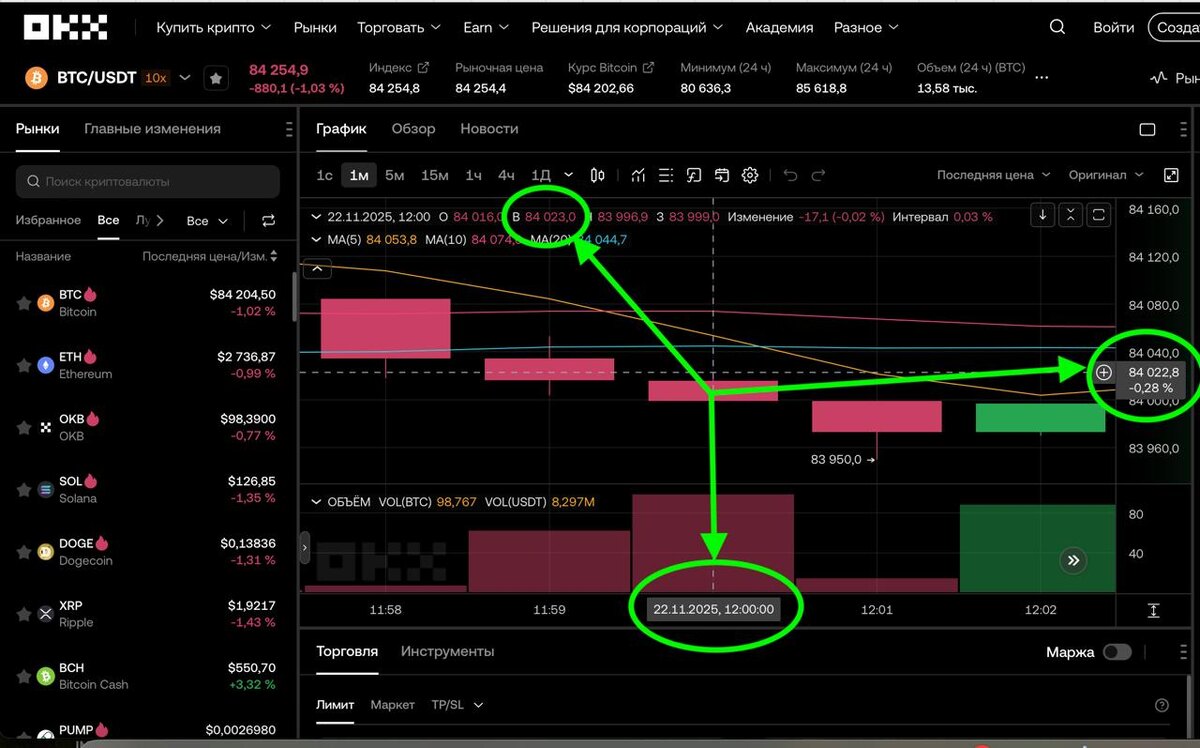
Task: Undo last chart action
Action: [x=790, y=175]
